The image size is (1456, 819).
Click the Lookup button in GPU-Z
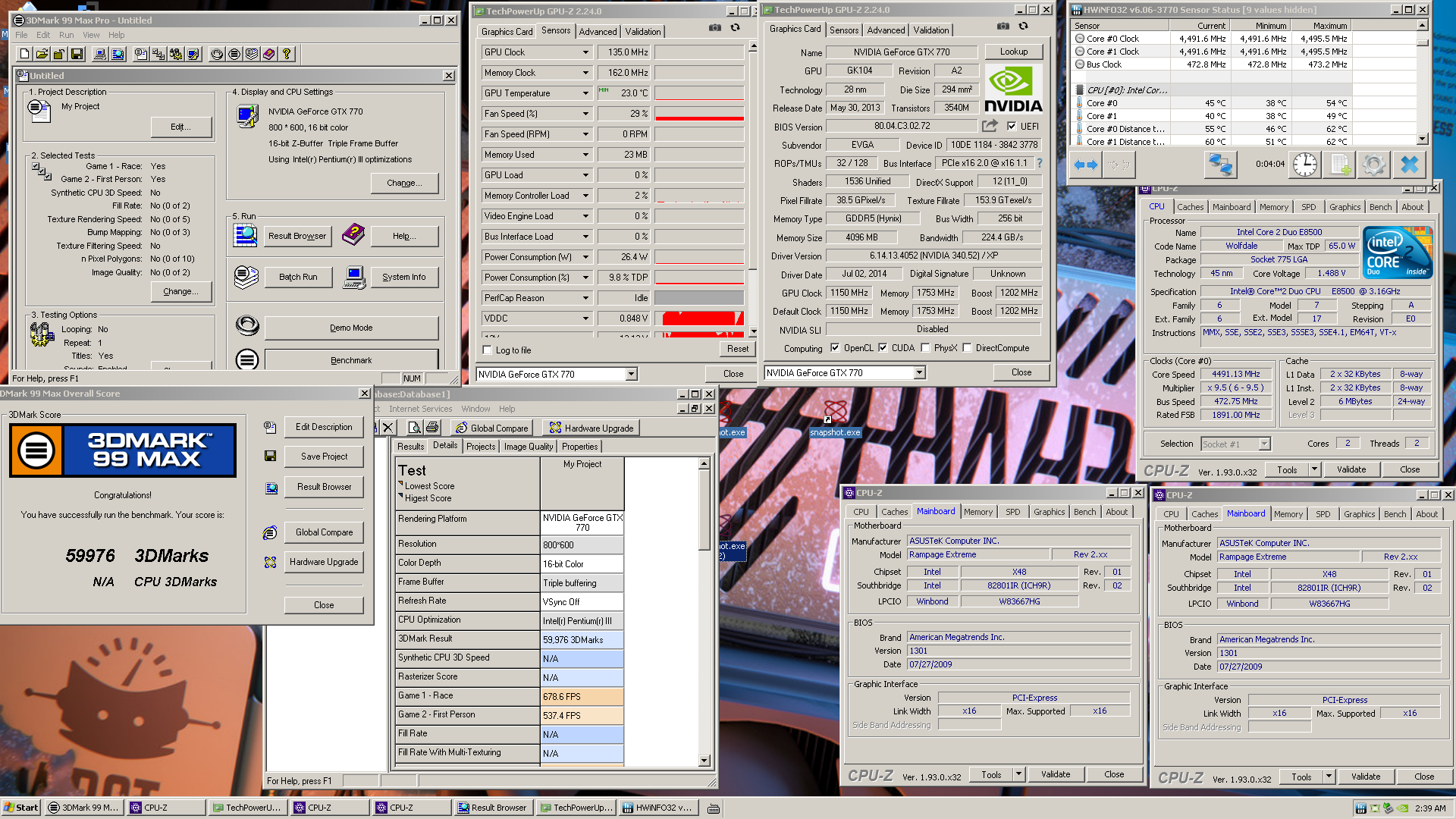[x=1014, y=52]
